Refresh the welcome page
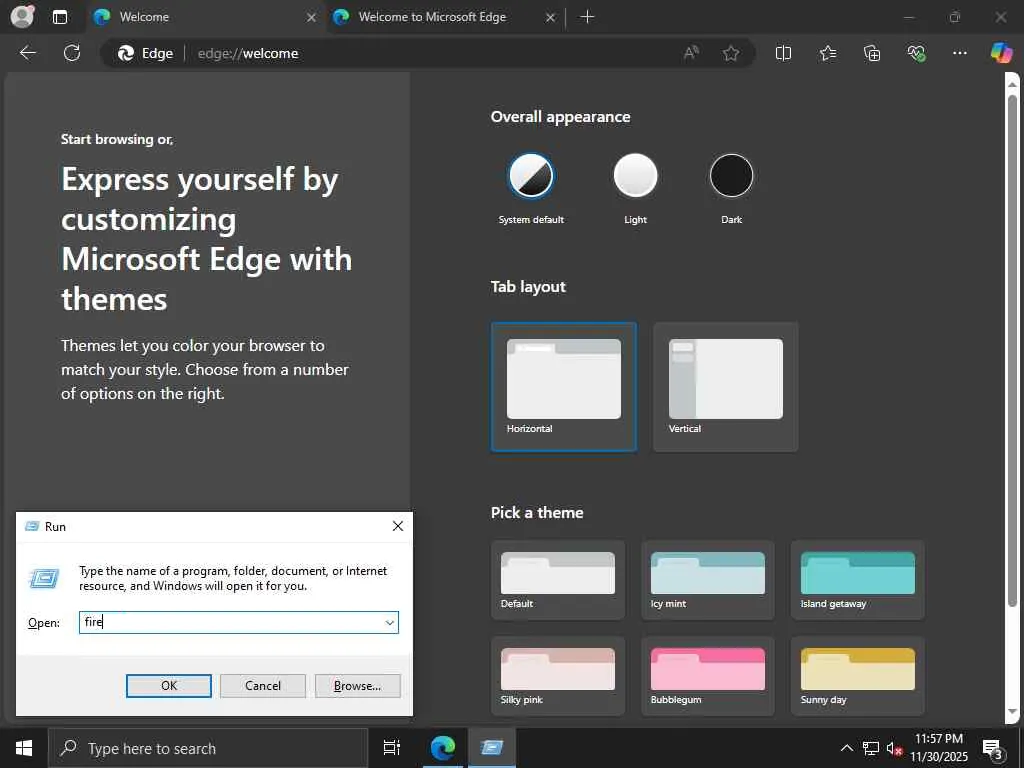 coord(72,53)
